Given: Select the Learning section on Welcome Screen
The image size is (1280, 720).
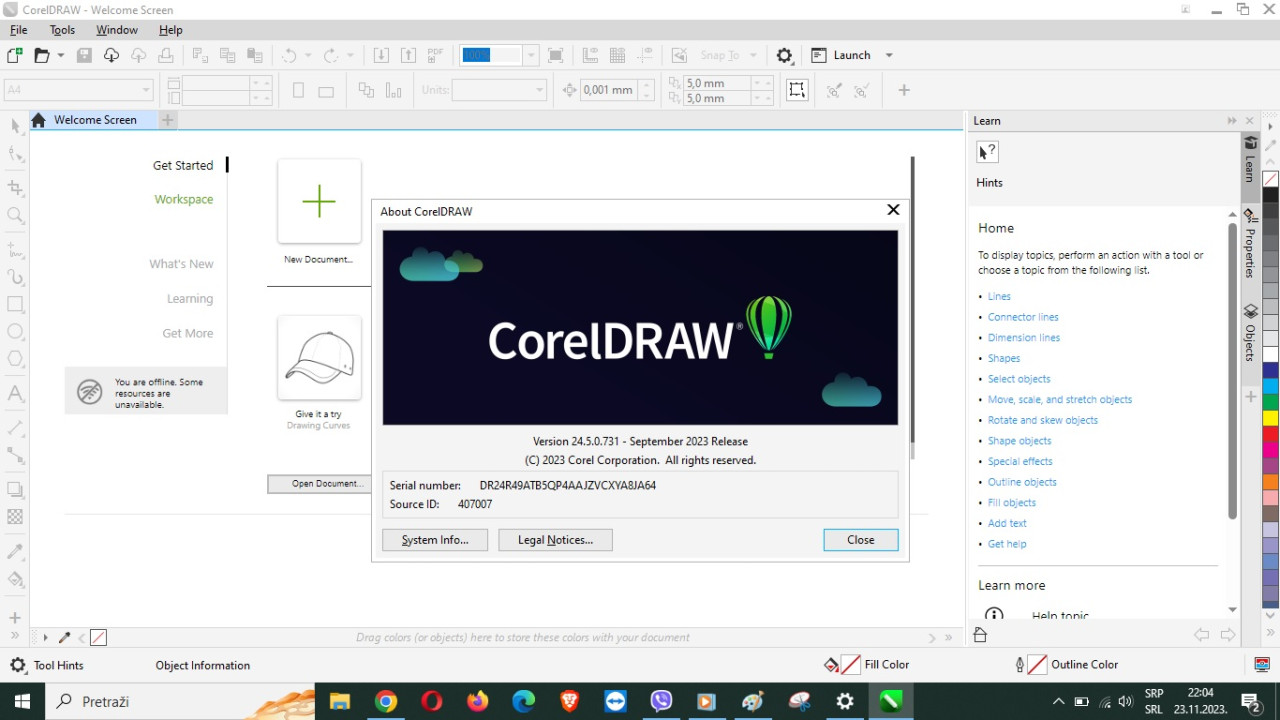Looking at the screenshot, I should tap(190, 299).
